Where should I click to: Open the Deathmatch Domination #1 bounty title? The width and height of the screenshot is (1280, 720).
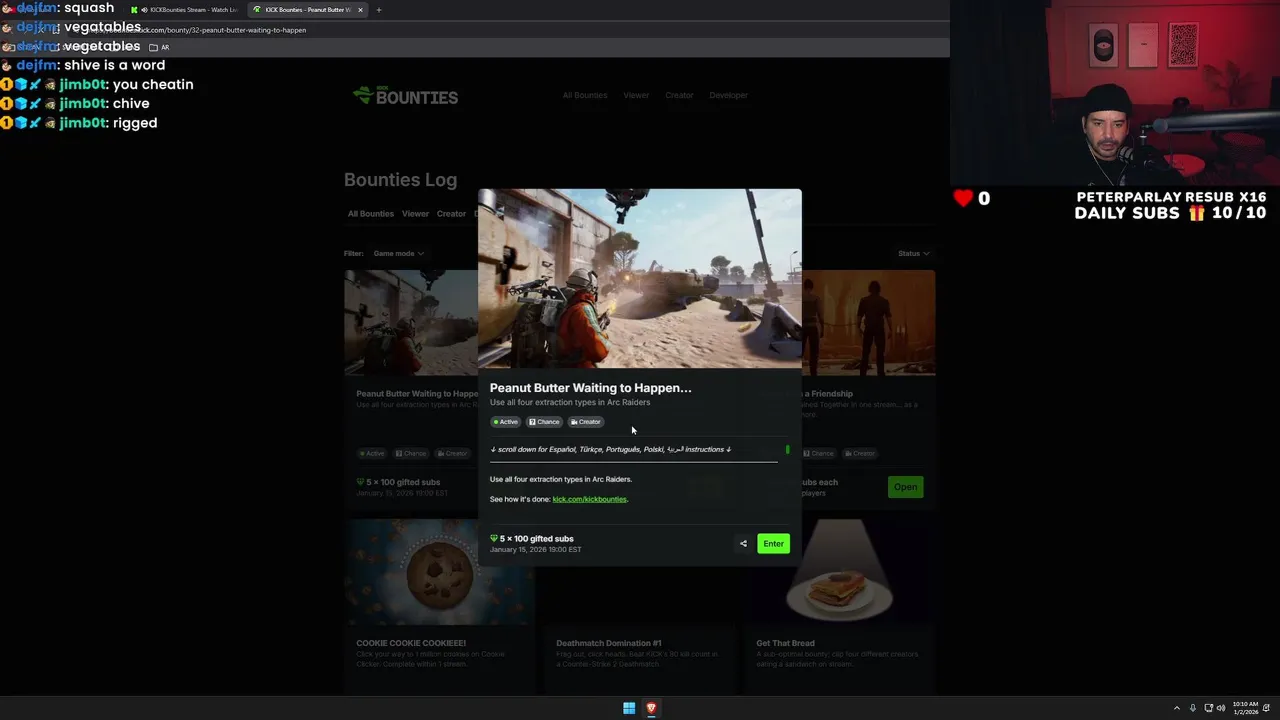609,643
